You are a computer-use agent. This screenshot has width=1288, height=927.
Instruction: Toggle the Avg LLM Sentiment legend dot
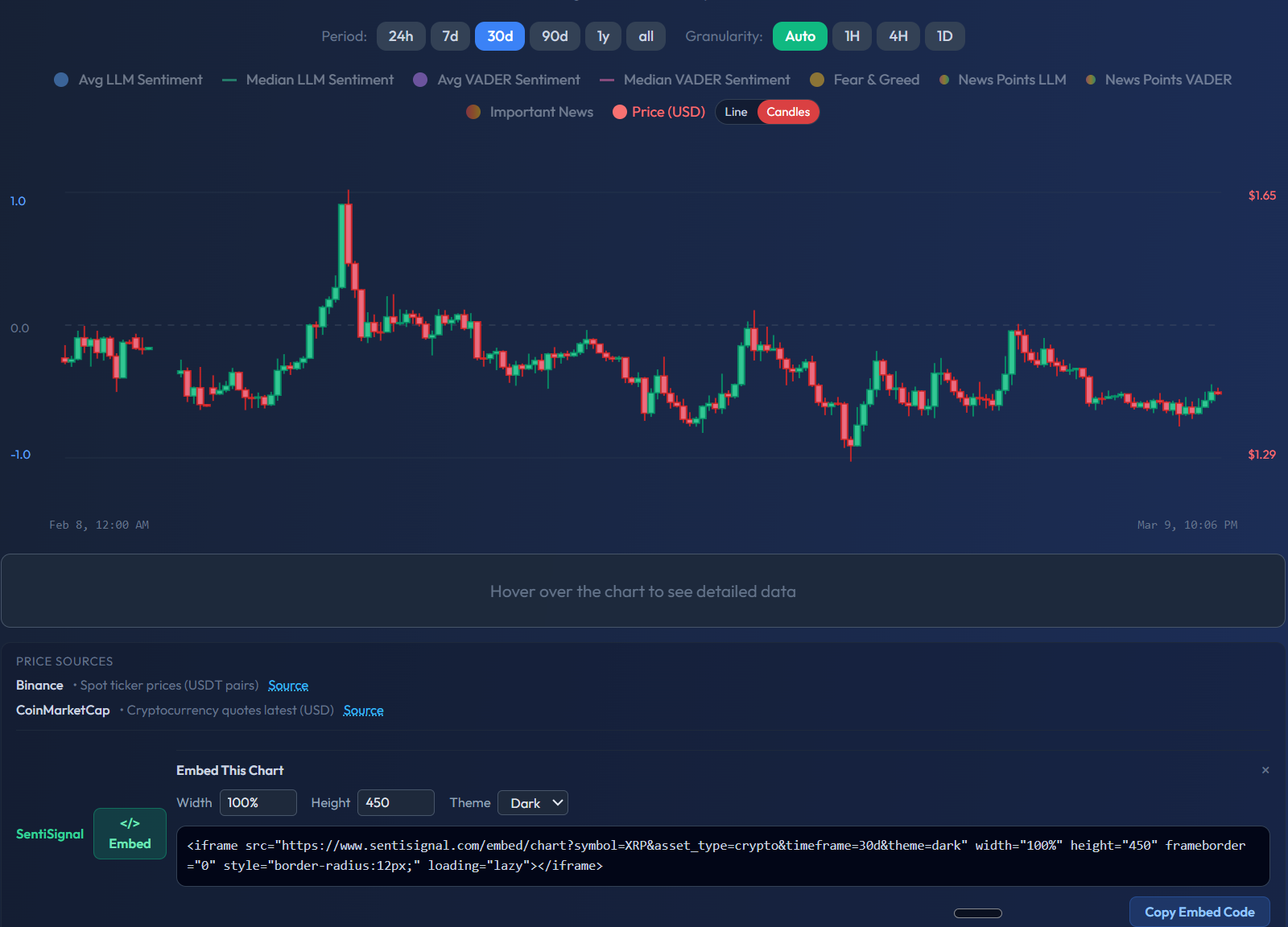[x=61, y=80]
